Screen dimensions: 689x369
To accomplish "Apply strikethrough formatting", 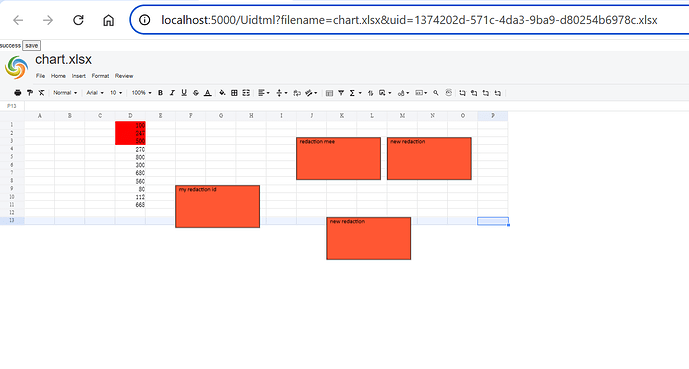I will (196, 93).
